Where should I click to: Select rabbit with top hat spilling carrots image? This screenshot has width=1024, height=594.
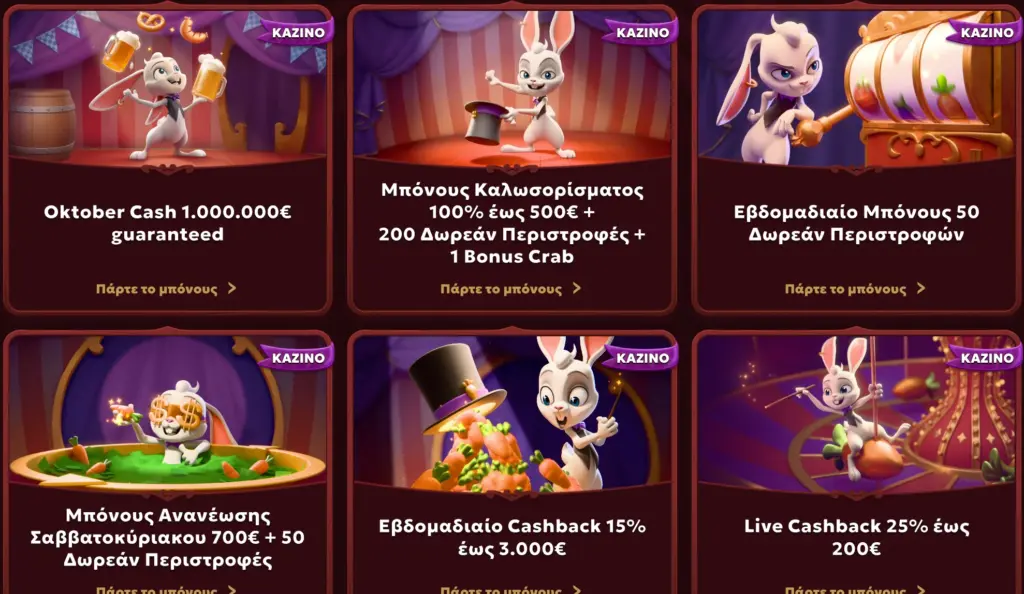point(512,413)
